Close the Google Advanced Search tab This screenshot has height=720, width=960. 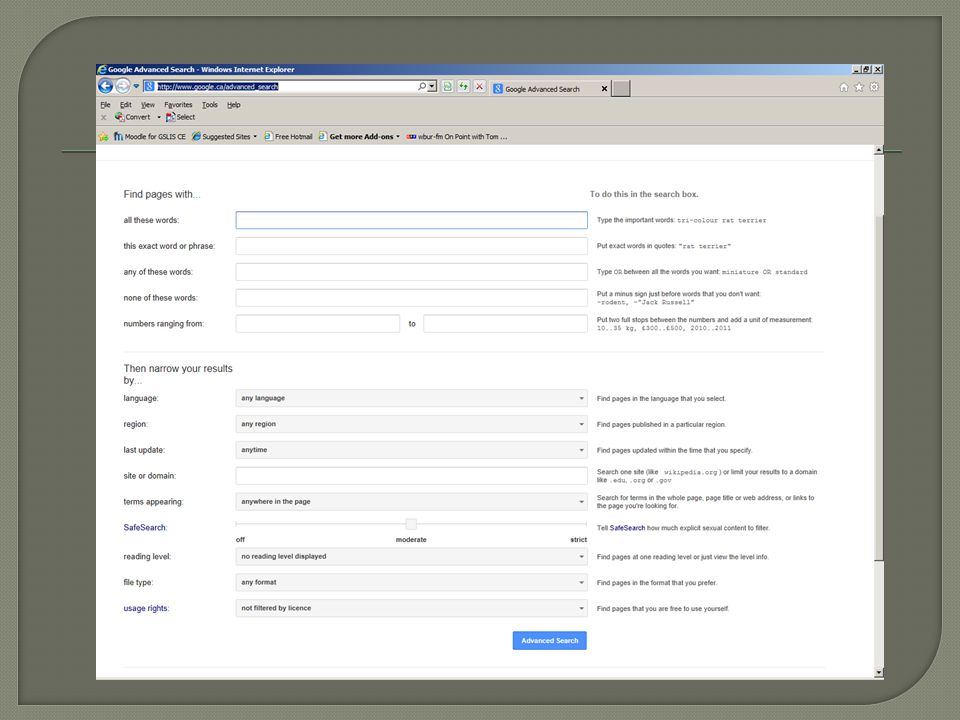tap(604, 89)
